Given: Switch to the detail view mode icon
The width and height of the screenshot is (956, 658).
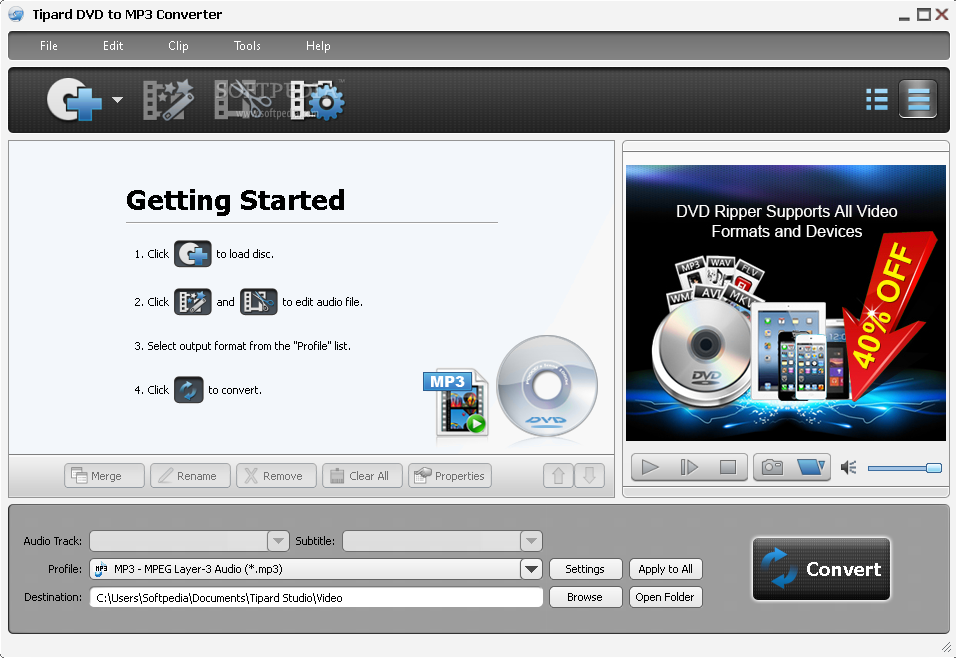Looking at the screenshot, I should pyautogui.click(x=918, y=99).
